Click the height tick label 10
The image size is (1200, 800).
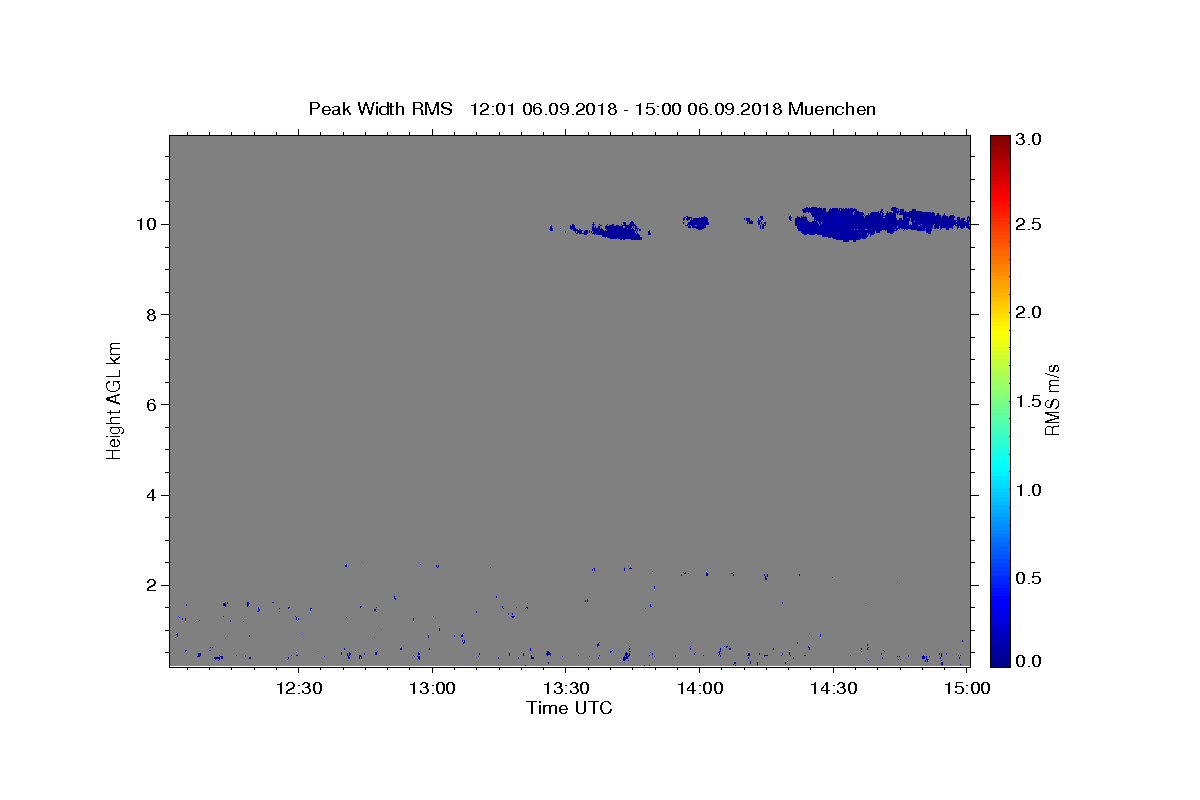146,224
